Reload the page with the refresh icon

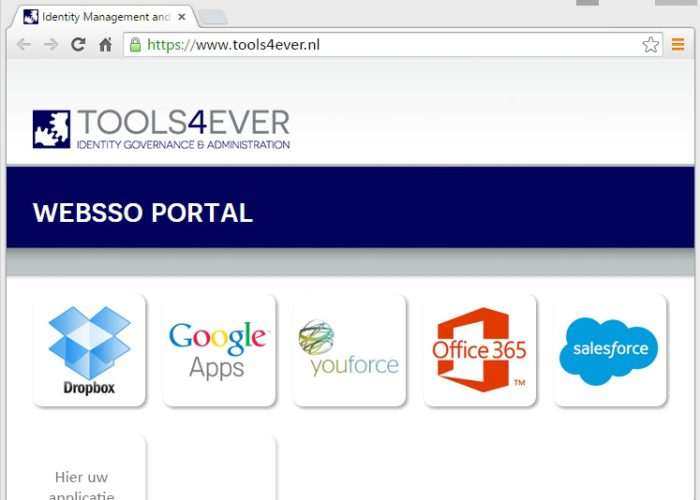78,44
